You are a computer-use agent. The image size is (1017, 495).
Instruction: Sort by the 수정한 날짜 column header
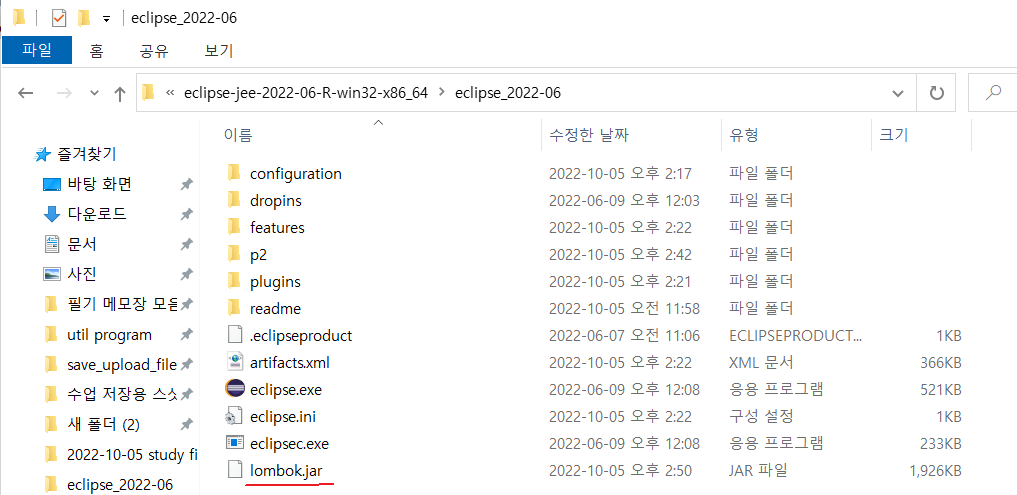[588, 135]
